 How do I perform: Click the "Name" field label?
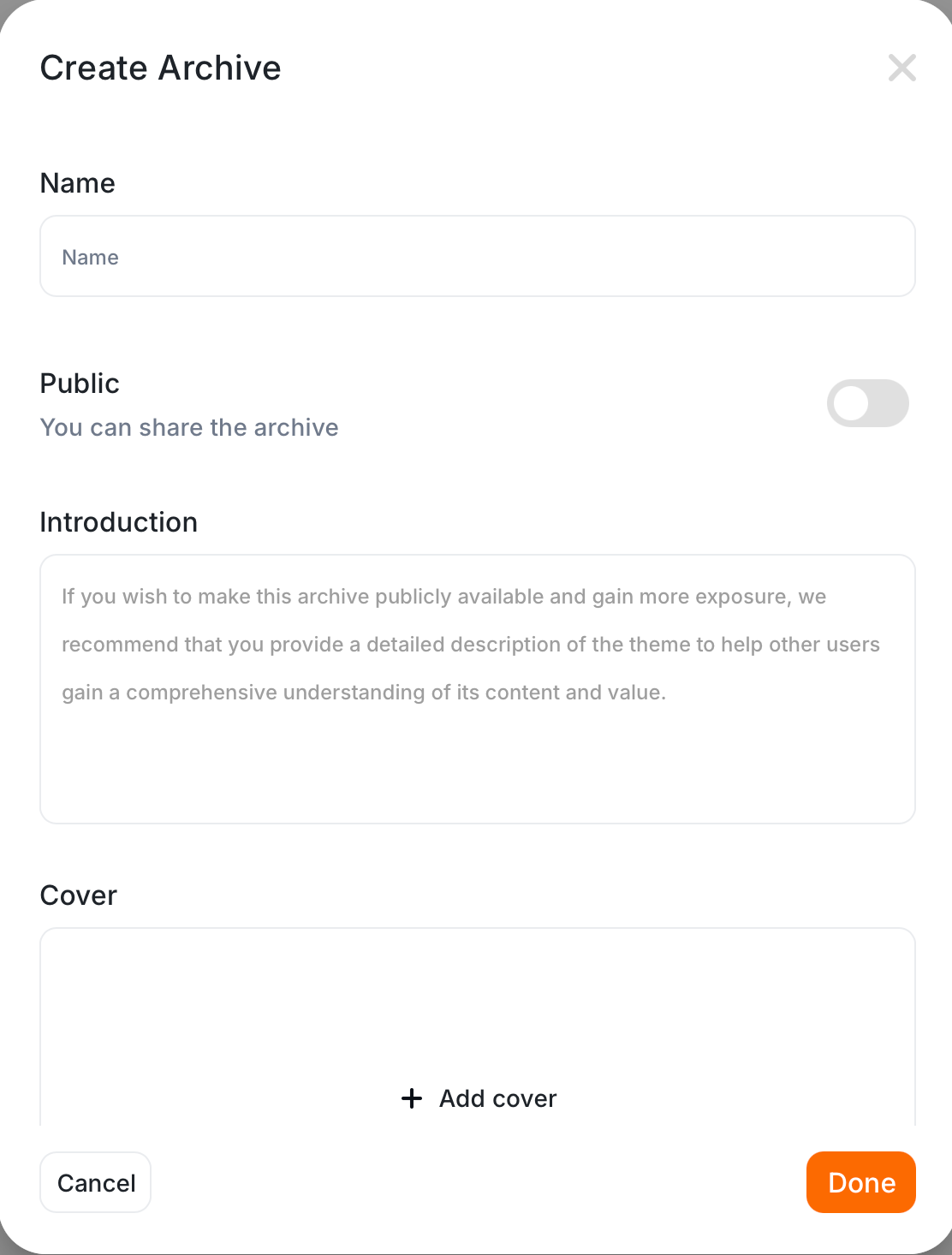[77, 183]
